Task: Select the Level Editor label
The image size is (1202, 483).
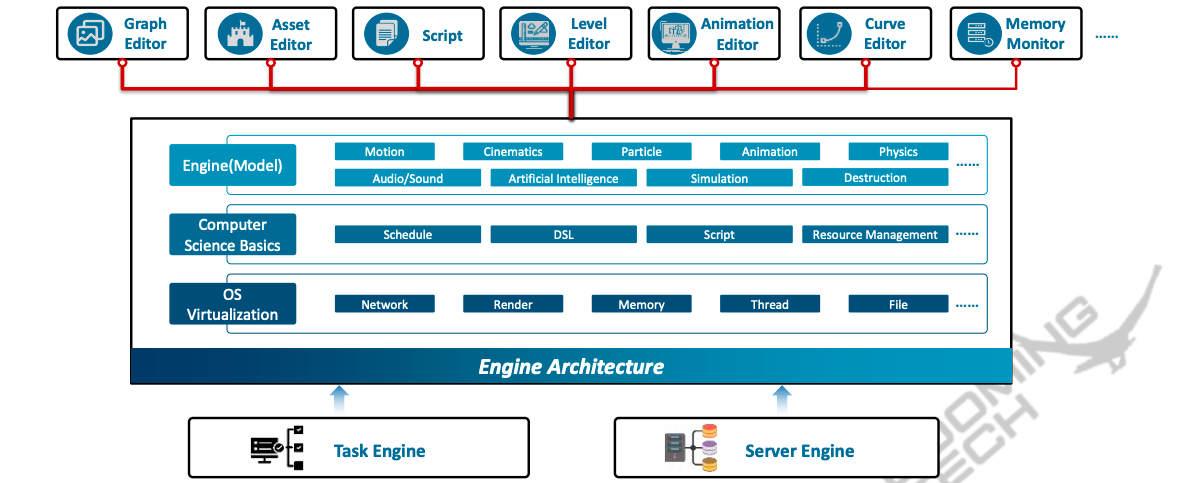Action: [589, 34]
